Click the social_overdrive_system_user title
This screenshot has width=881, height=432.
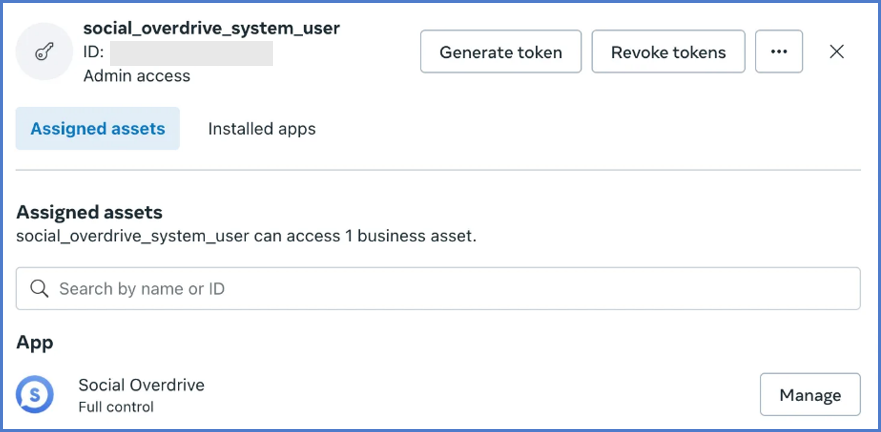(211, 28)
